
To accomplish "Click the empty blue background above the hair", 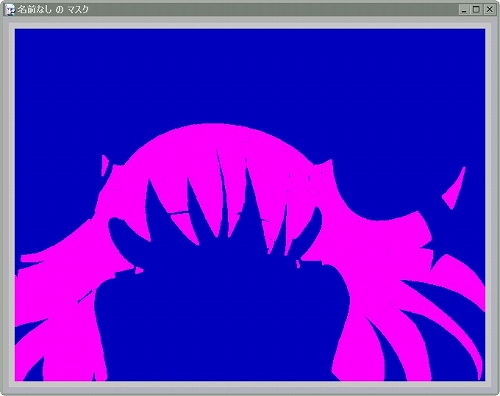I will [x=250, y=73].
